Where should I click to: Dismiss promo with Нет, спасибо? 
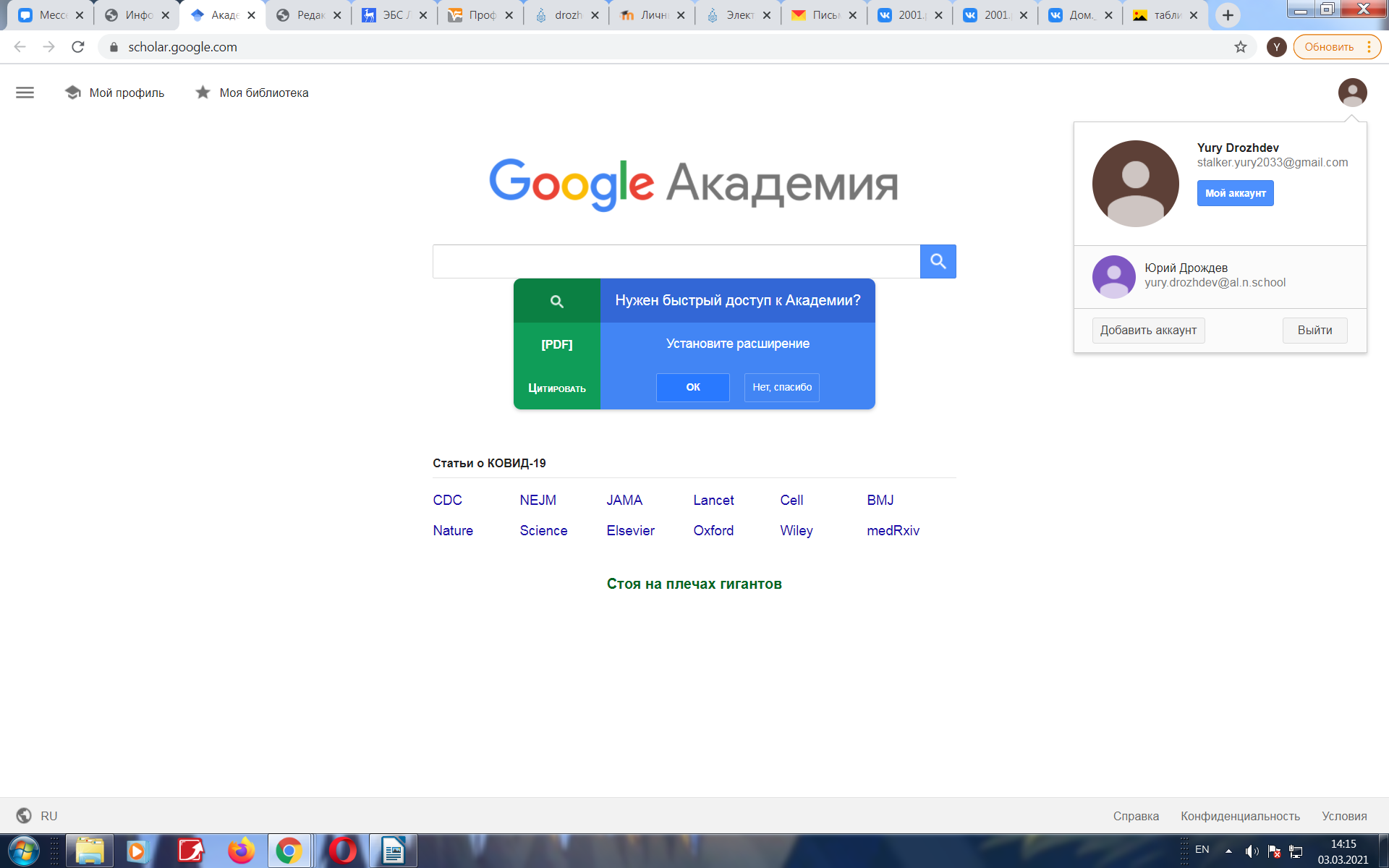781,387
